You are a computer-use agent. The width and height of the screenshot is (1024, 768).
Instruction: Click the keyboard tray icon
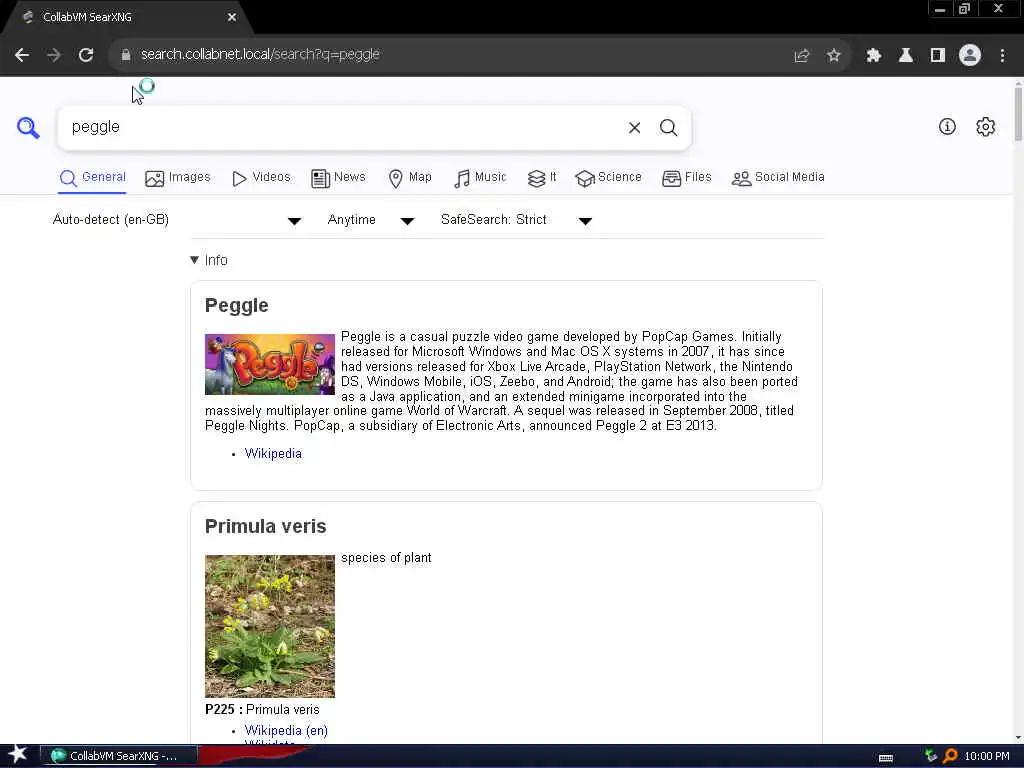click(886, 757)
